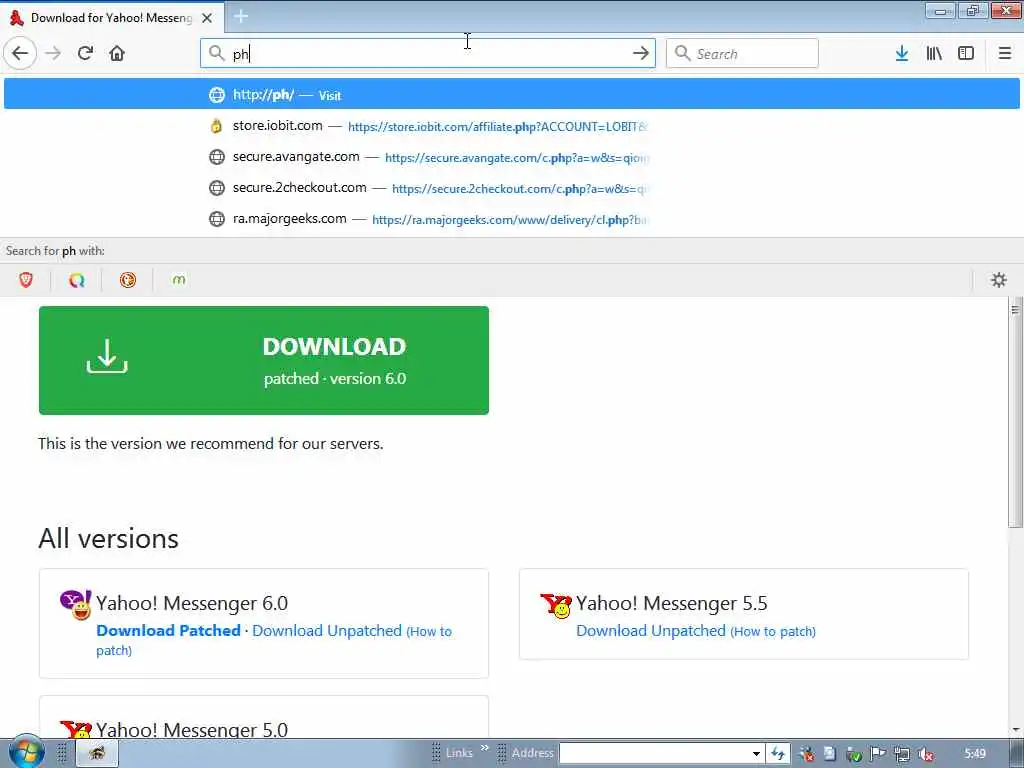Click the Yahoo! Messenger 6.0 smiley logo
Image resolution: width=1024 pixels, height=768 pixels.
point(76,605)
